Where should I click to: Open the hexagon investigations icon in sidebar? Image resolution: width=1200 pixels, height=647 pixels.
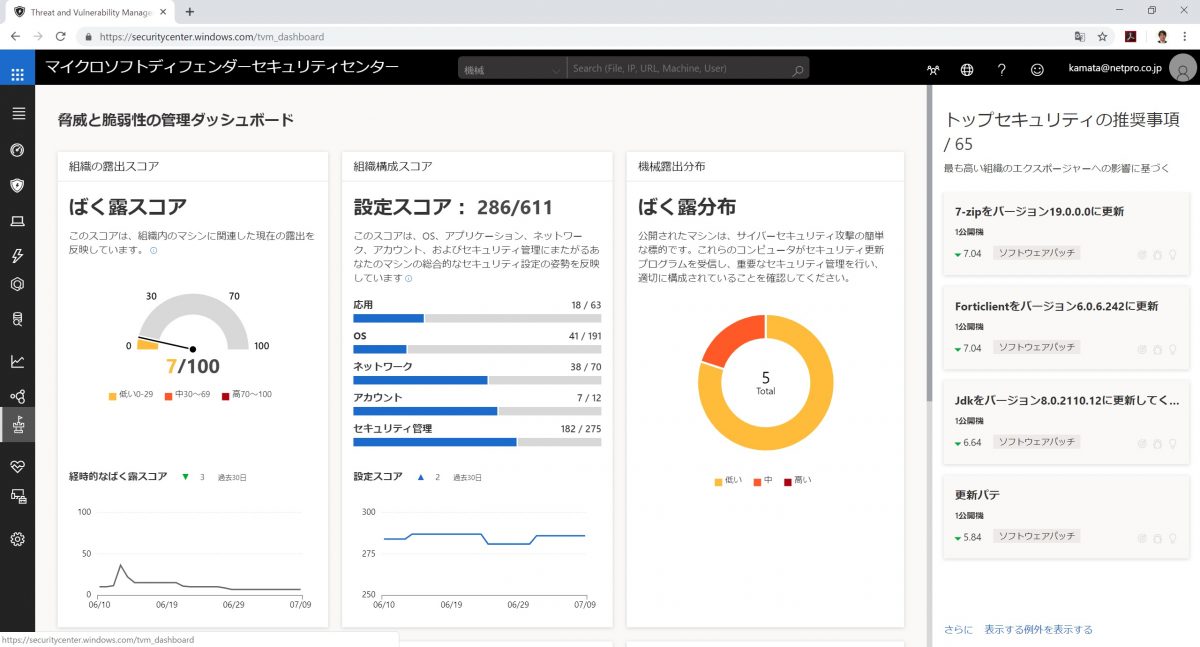(x=17, y=284)
